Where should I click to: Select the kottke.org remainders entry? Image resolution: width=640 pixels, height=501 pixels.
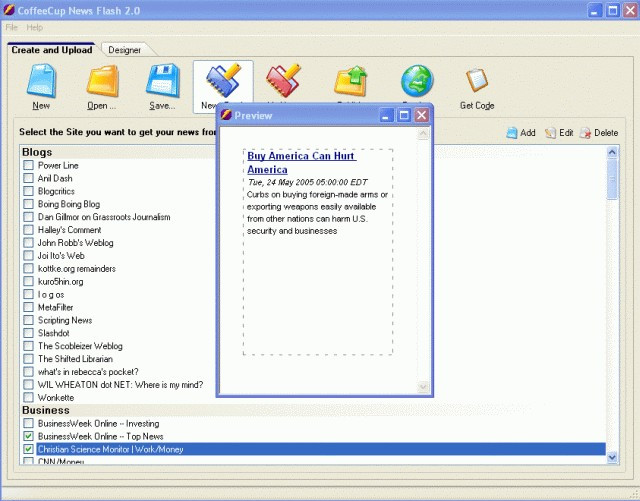(77, 269)
